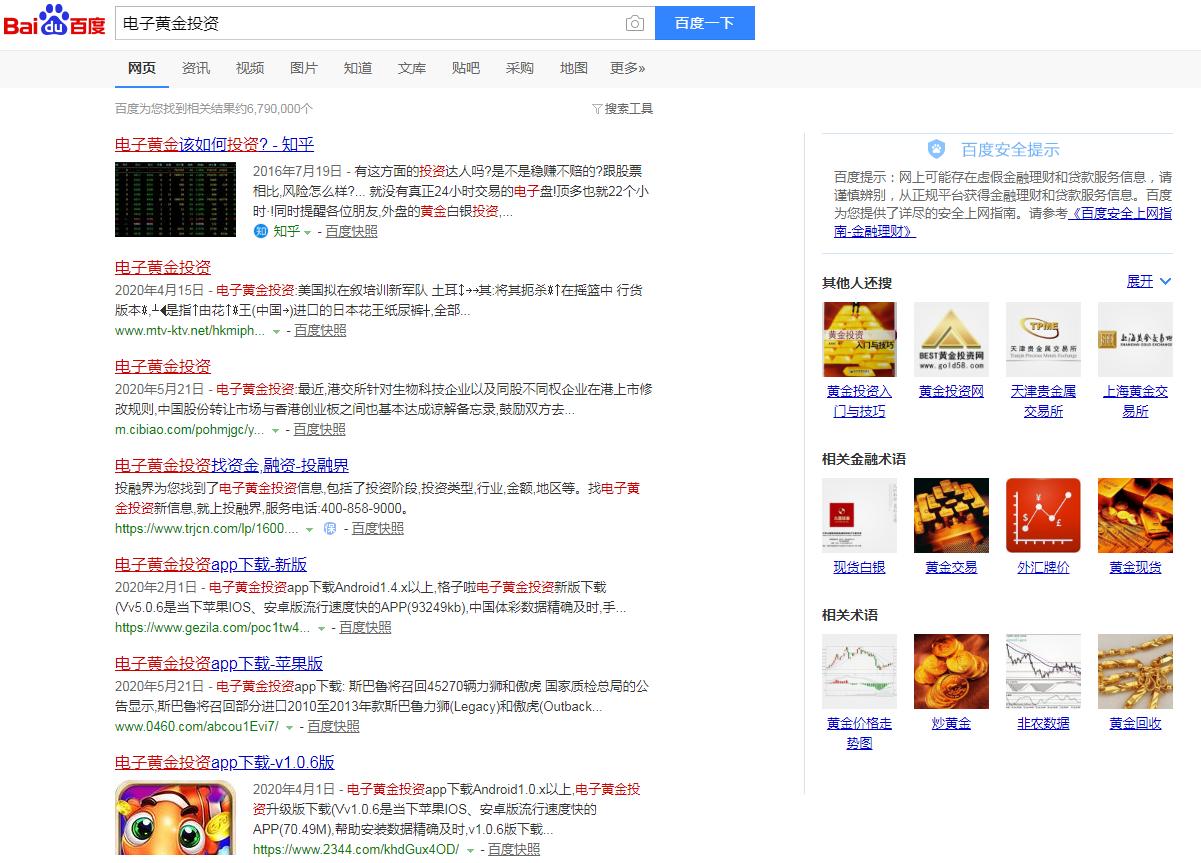Switch to the 文库 tab

pos(412,68)
